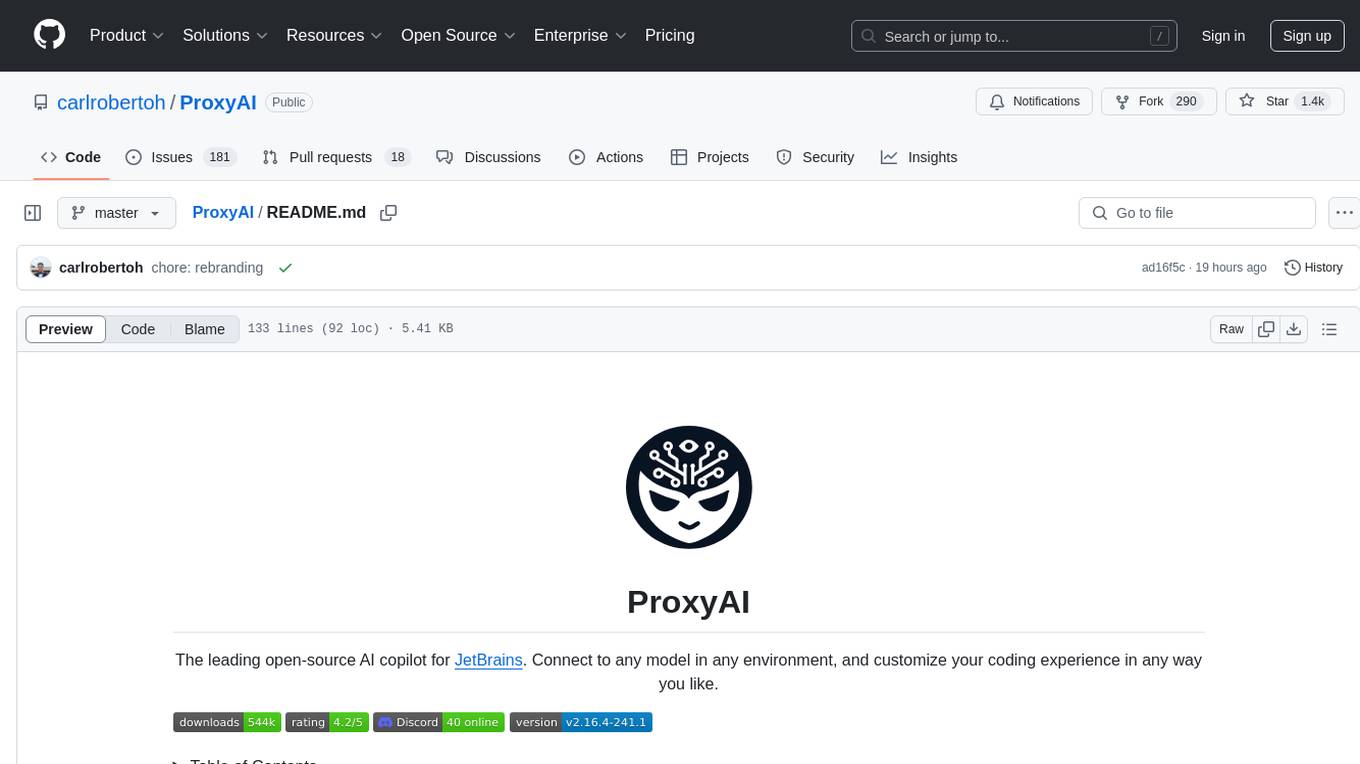Copy the README.md file path

(x=389, y=213)
